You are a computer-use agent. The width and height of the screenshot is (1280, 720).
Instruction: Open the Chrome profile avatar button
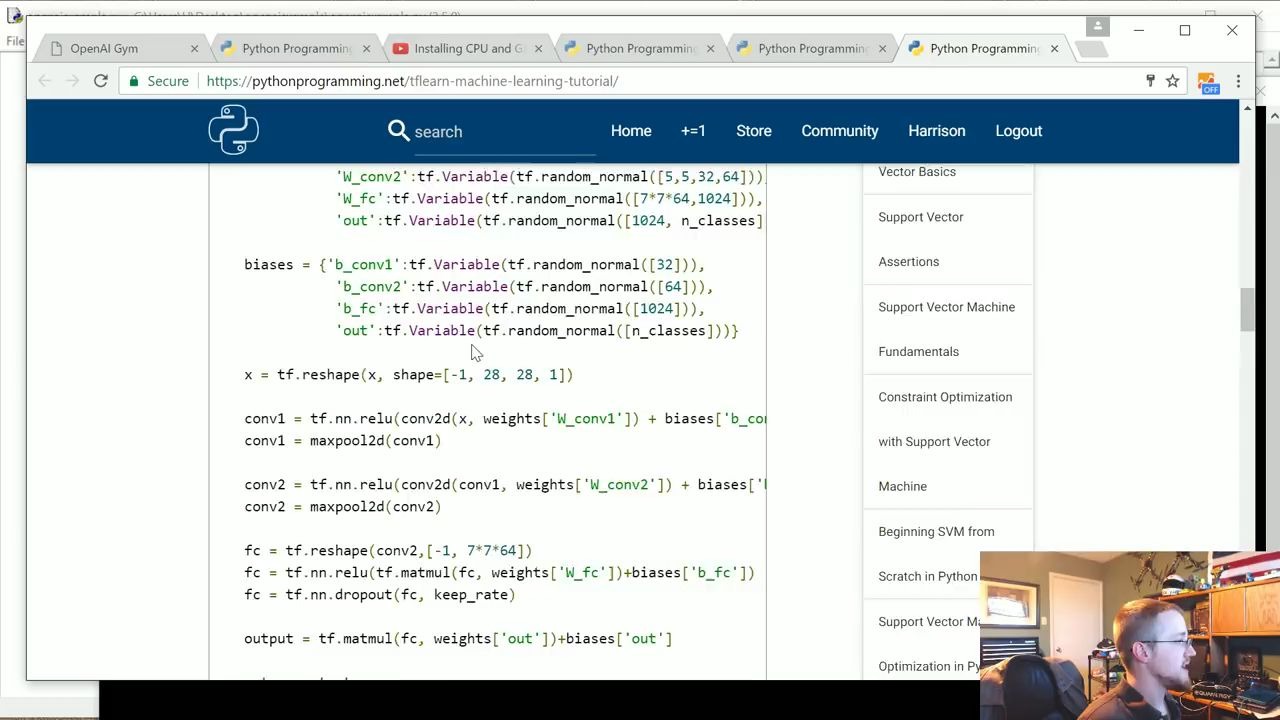click(1097, 27)
